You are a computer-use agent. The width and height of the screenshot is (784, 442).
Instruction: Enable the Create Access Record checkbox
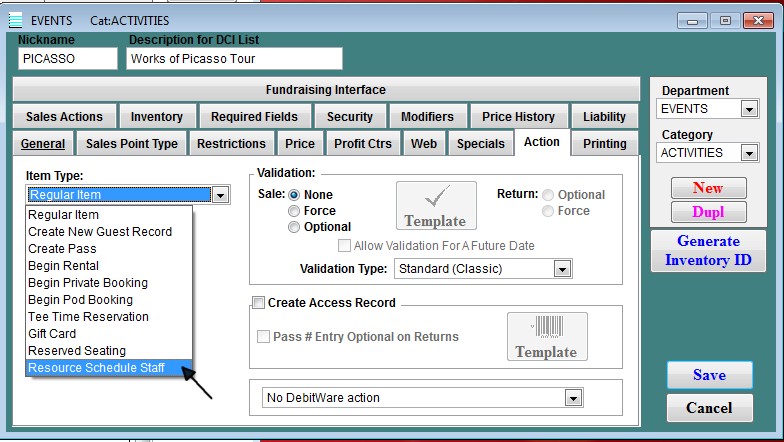(259, 303)
